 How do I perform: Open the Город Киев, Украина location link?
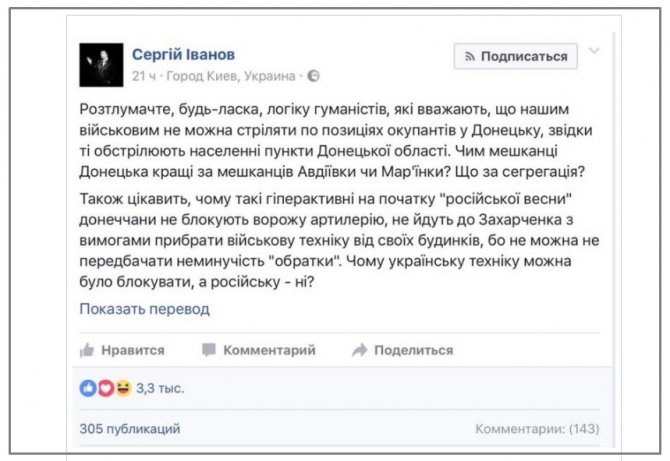tap(231, 76)
